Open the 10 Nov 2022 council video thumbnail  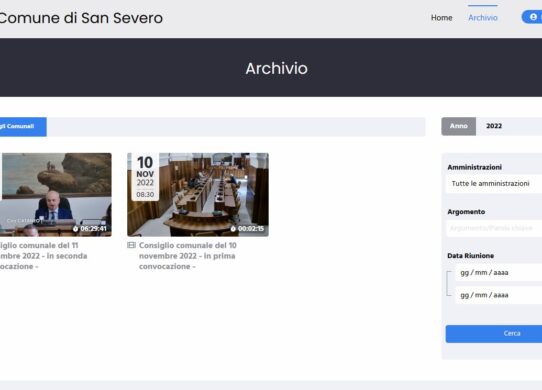click(x=198, y=195)
